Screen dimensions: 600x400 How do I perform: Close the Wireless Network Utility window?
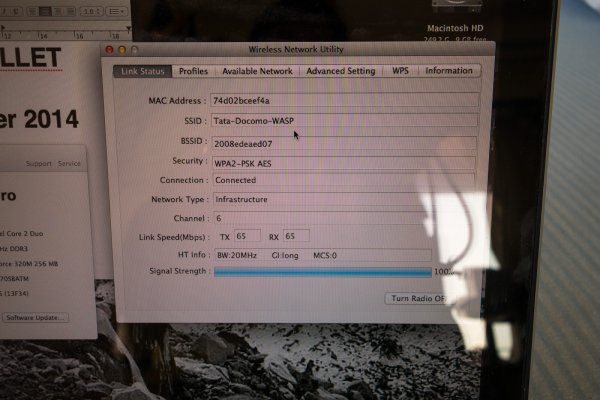point(109,50)
